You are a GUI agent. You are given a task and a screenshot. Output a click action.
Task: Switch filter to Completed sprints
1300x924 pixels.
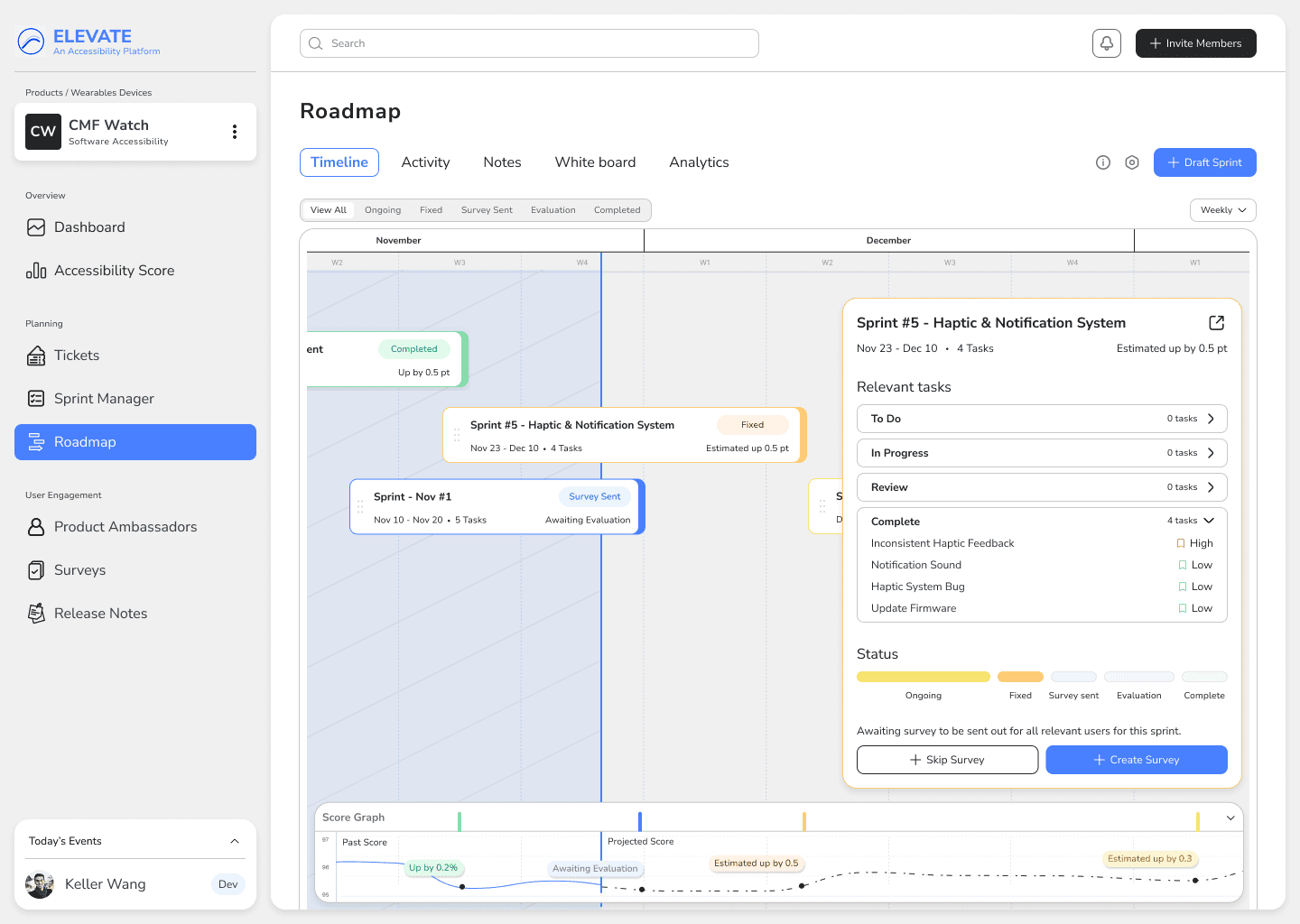(617, 210)
